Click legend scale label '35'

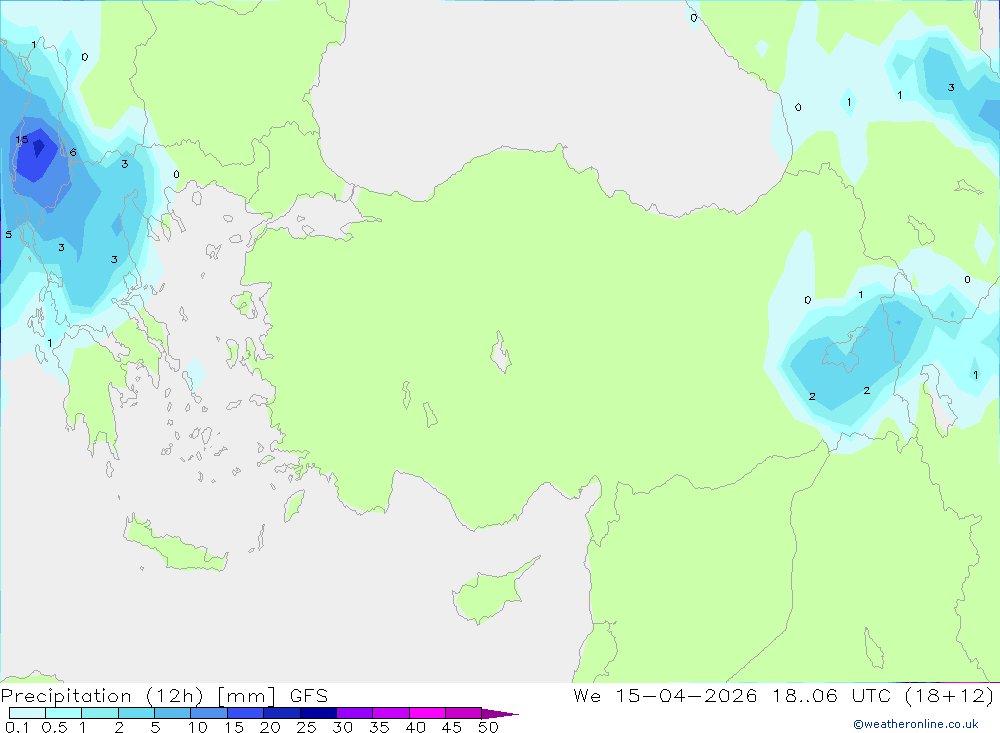tap(379, 727)
